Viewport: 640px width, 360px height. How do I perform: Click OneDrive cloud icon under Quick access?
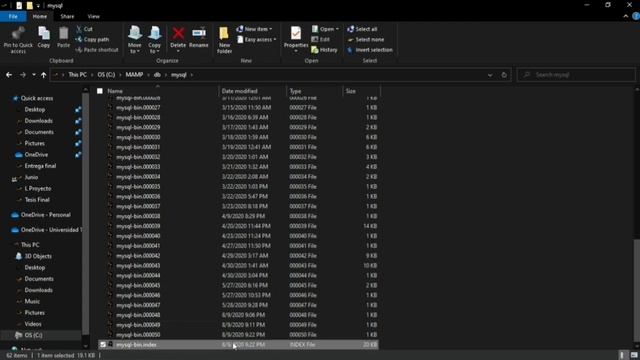pos(18,155)
